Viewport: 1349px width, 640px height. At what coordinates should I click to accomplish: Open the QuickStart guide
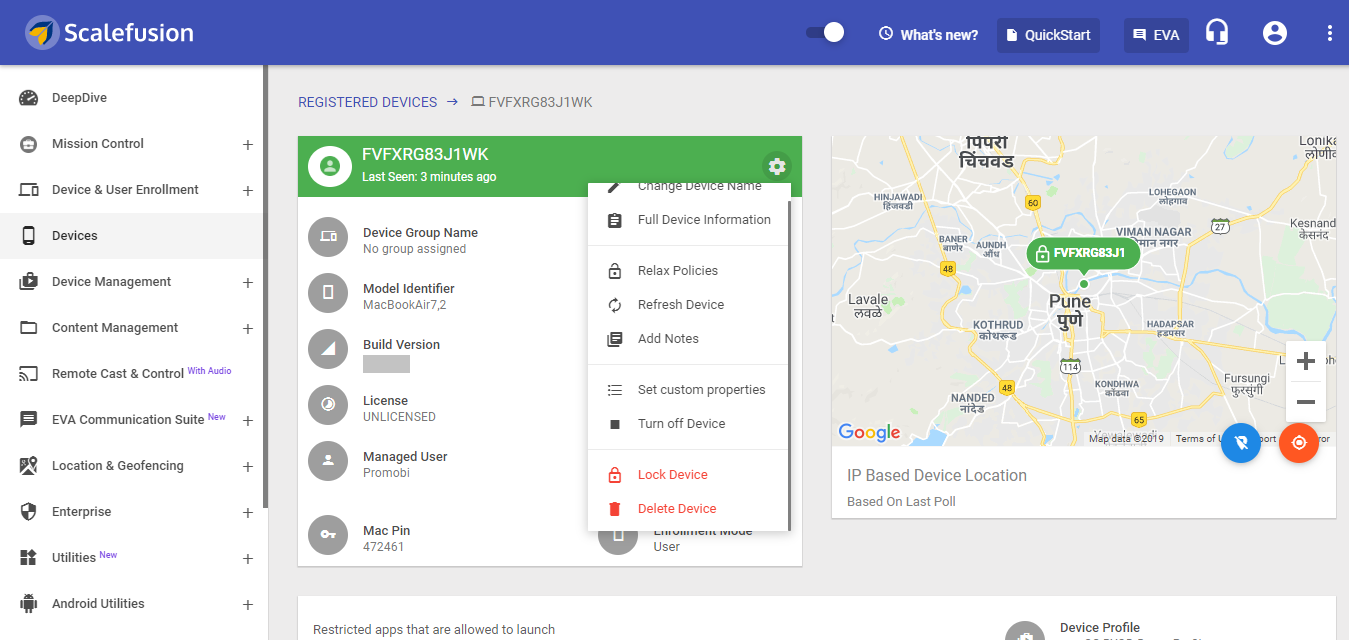(x=1048, y=35)
